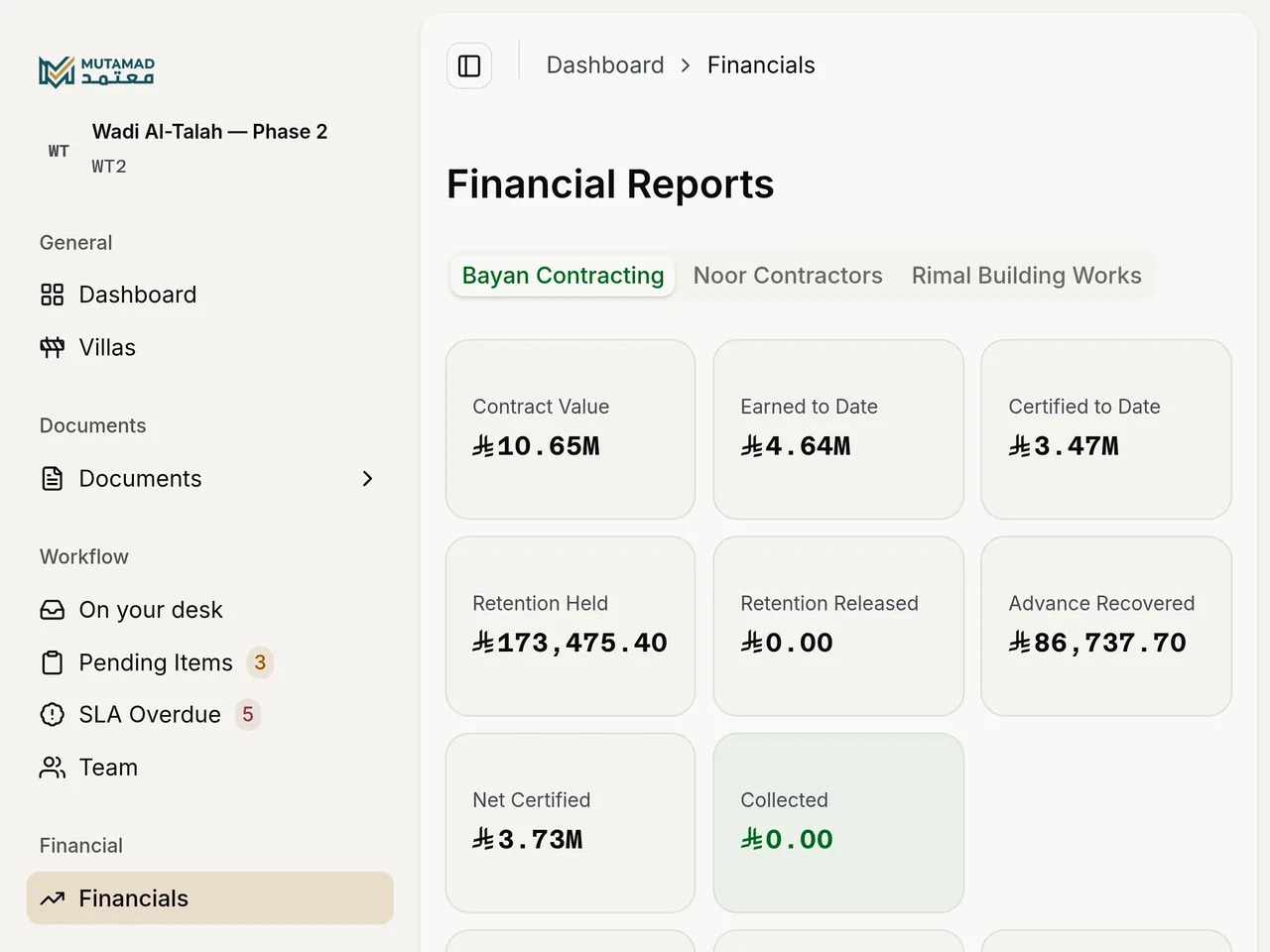1270x952 pixels.
Task: Click the Pending Items badge 3
Action: click(x=260, y=662)
